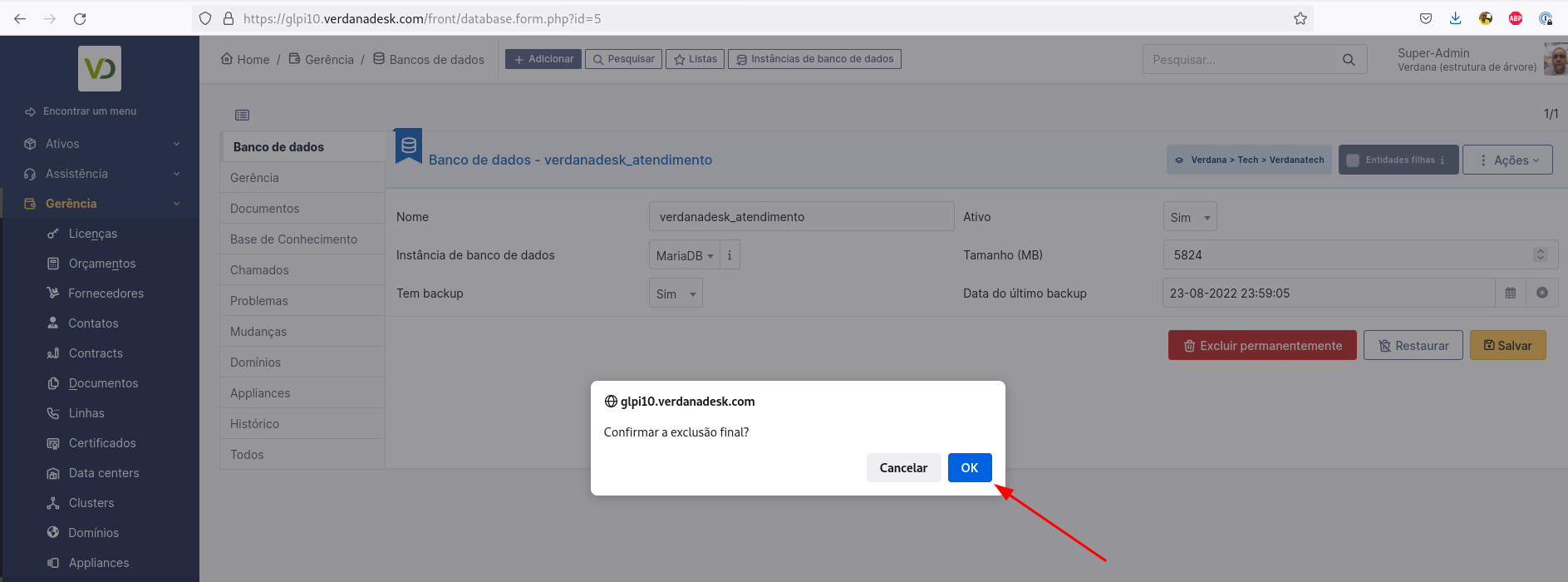Open Contatos in the sidebar

(93, 323)
